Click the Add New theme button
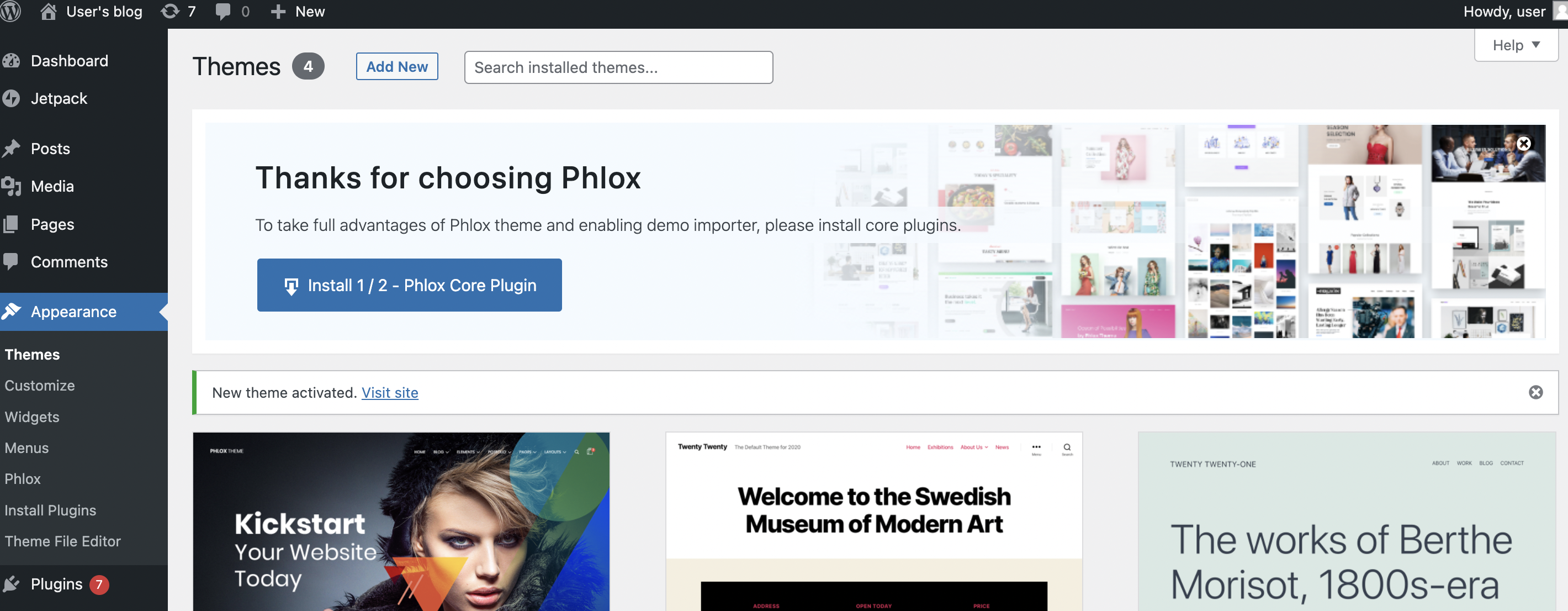Image resolution: width=1568 pixels, height=611 pixels. click(x=397, y=66)
